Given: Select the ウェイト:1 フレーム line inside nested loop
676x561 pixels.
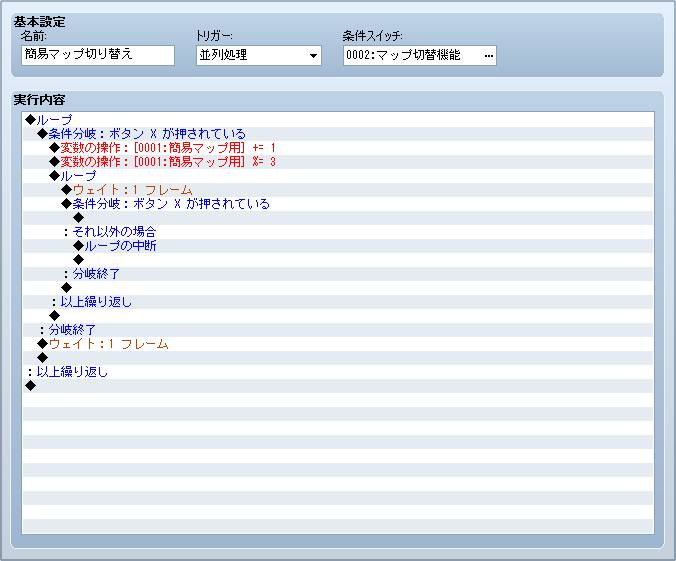Looking at the screenshot, I should [338, 190].
